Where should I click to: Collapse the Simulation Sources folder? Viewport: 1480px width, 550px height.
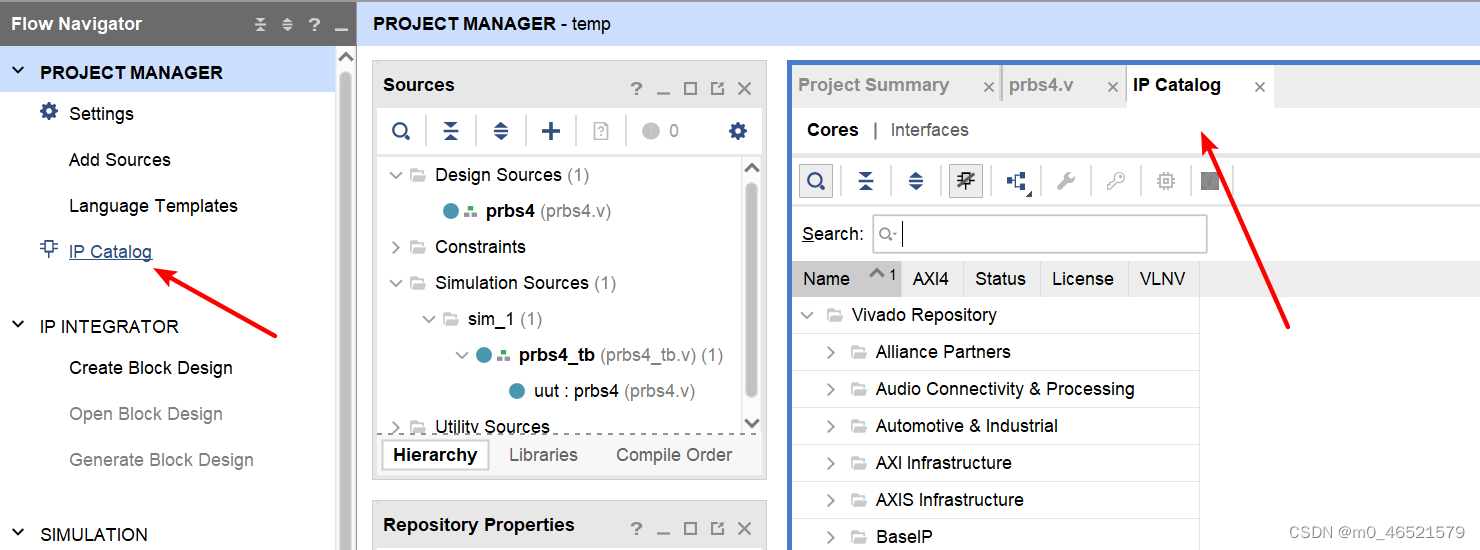(396, 283)
